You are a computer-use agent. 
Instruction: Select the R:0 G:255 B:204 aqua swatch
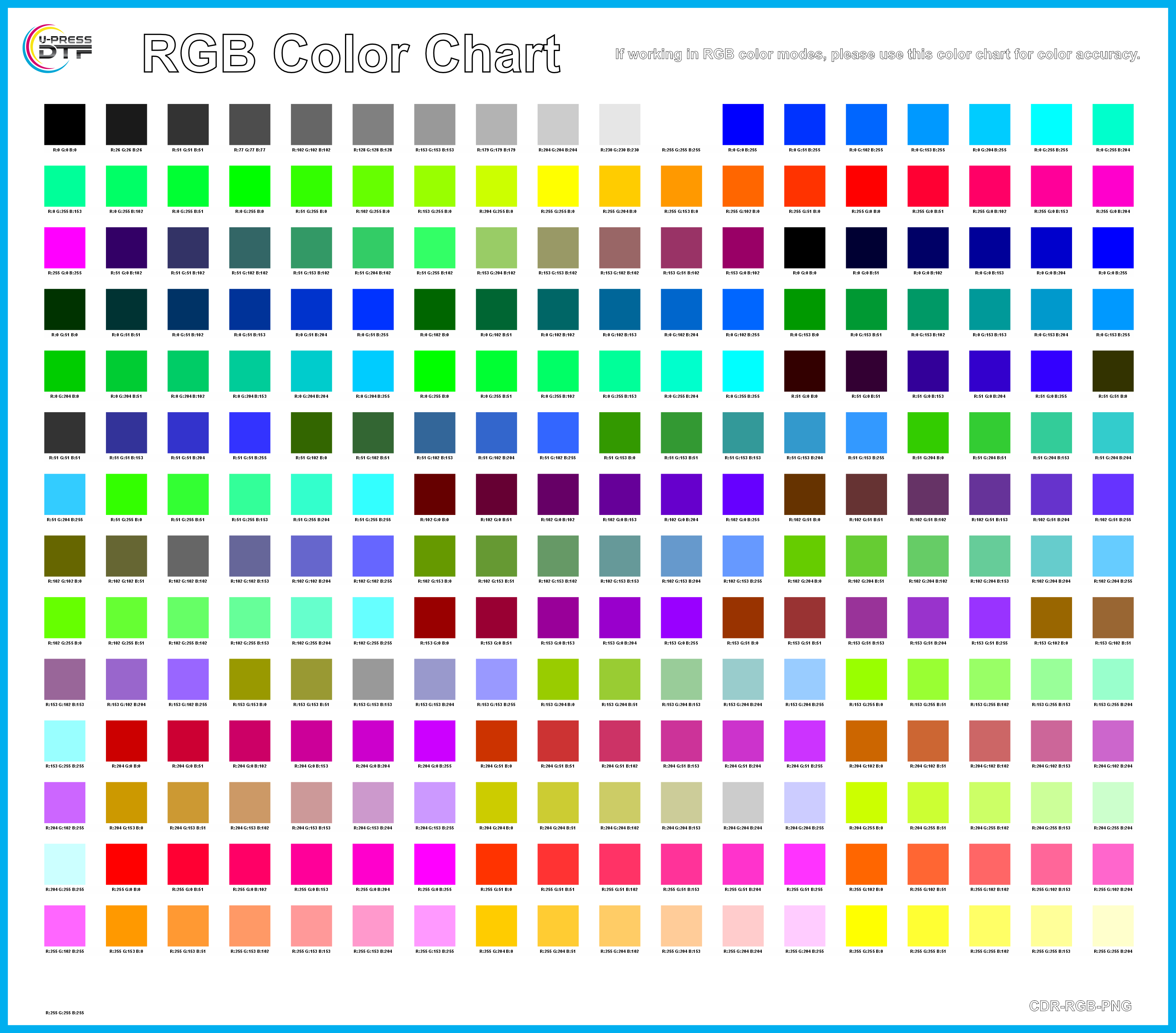[1113, 124]
